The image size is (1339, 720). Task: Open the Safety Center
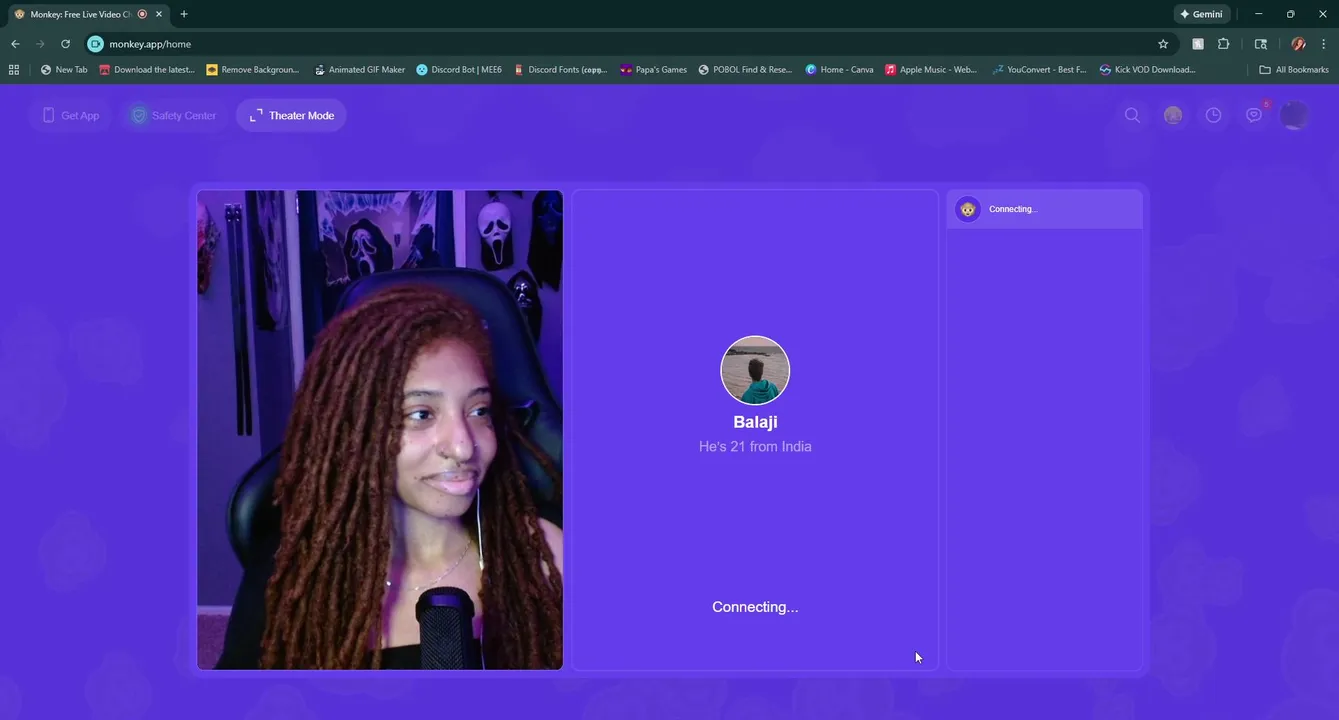pos(173,115)
